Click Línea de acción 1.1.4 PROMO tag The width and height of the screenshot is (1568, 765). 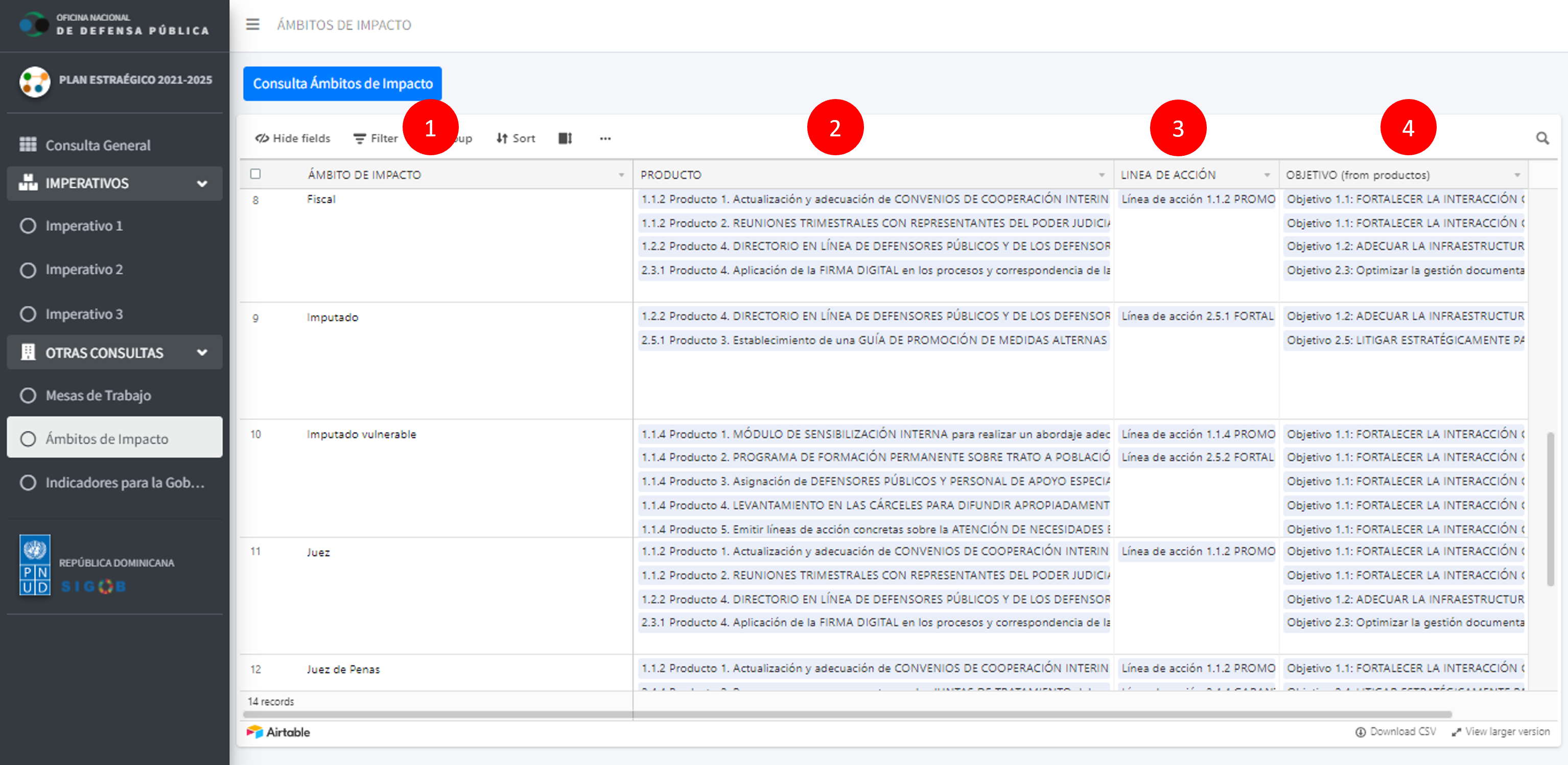[x=1197, y=434]
